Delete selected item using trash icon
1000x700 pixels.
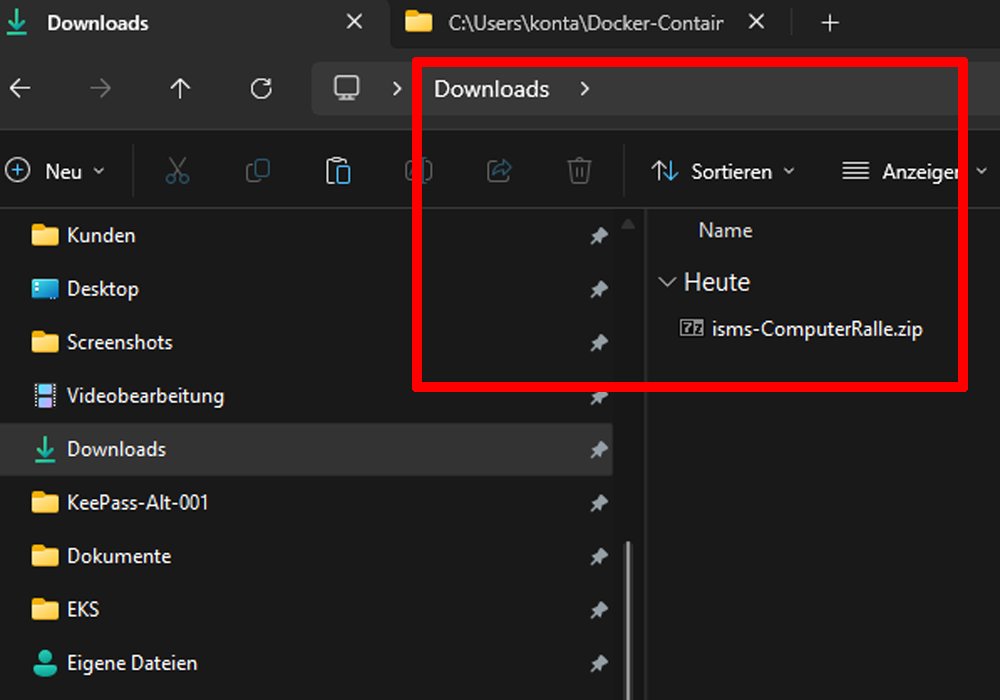click(x=578, y=171)
